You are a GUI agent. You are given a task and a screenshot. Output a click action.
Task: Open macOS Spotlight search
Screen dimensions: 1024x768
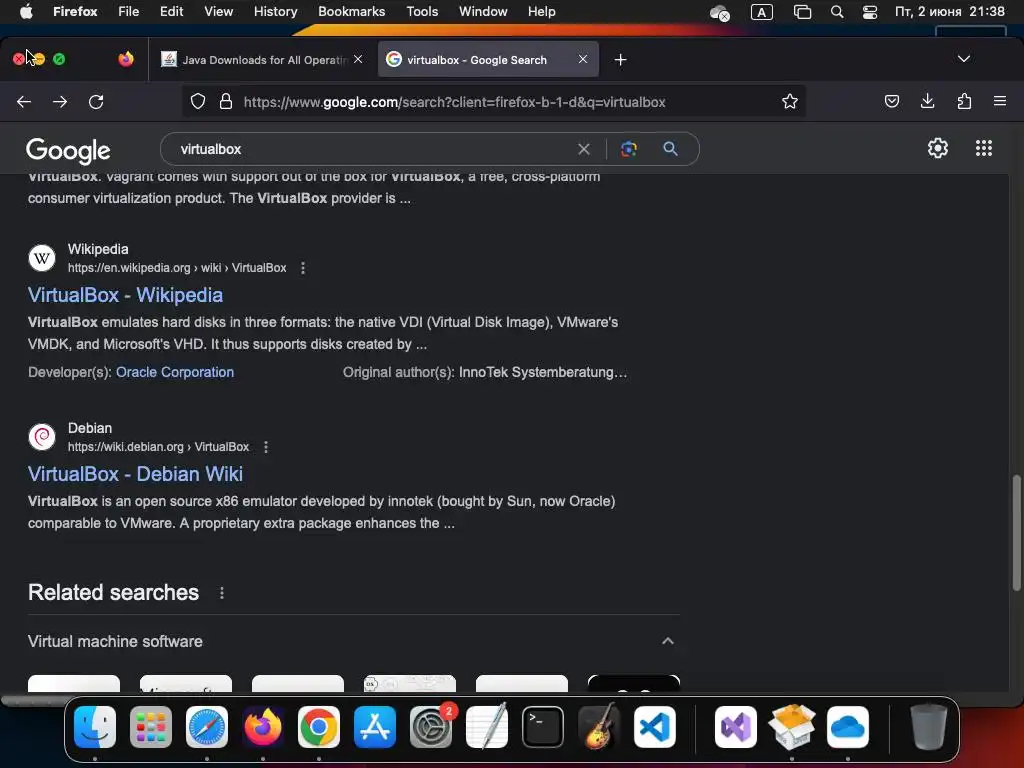[x=837, y=12]
